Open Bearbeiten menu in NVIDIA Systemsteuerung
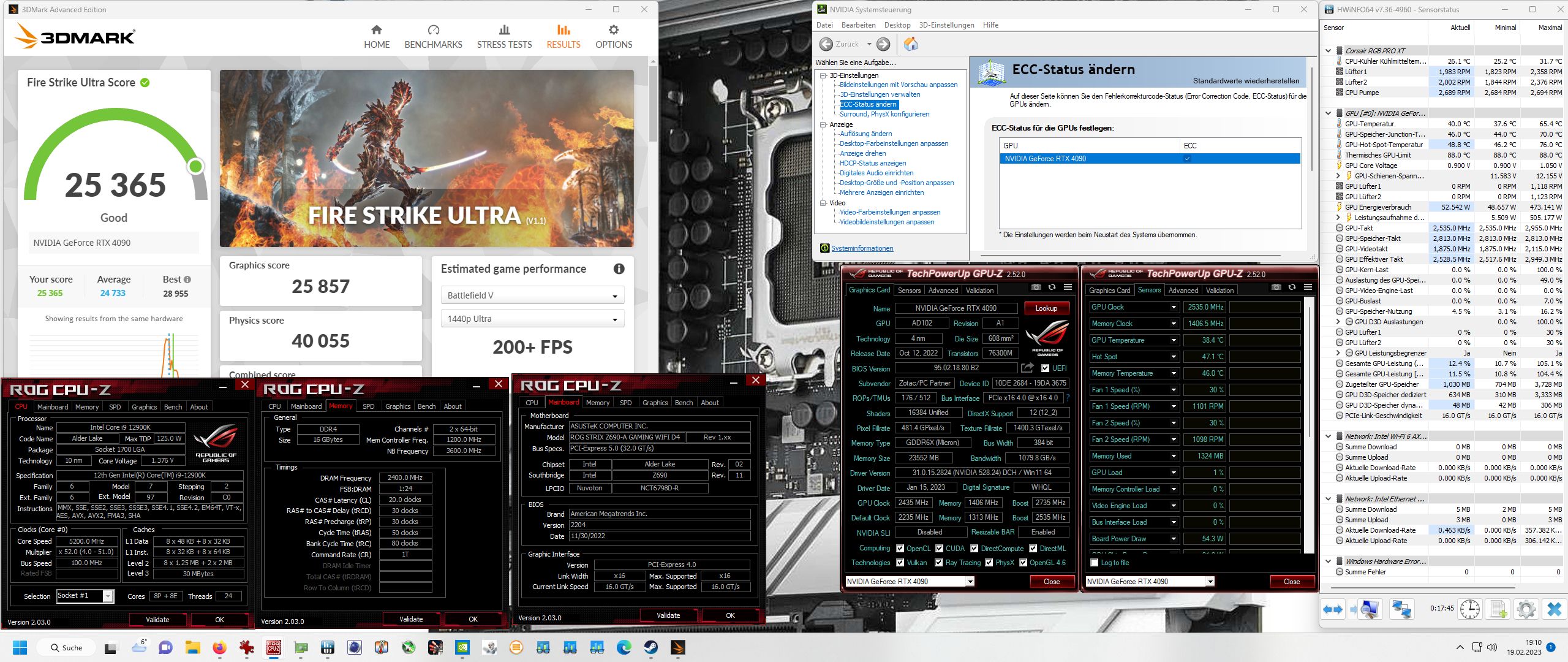Screen dimensions: 1568x662 click(x=858, y=25)
